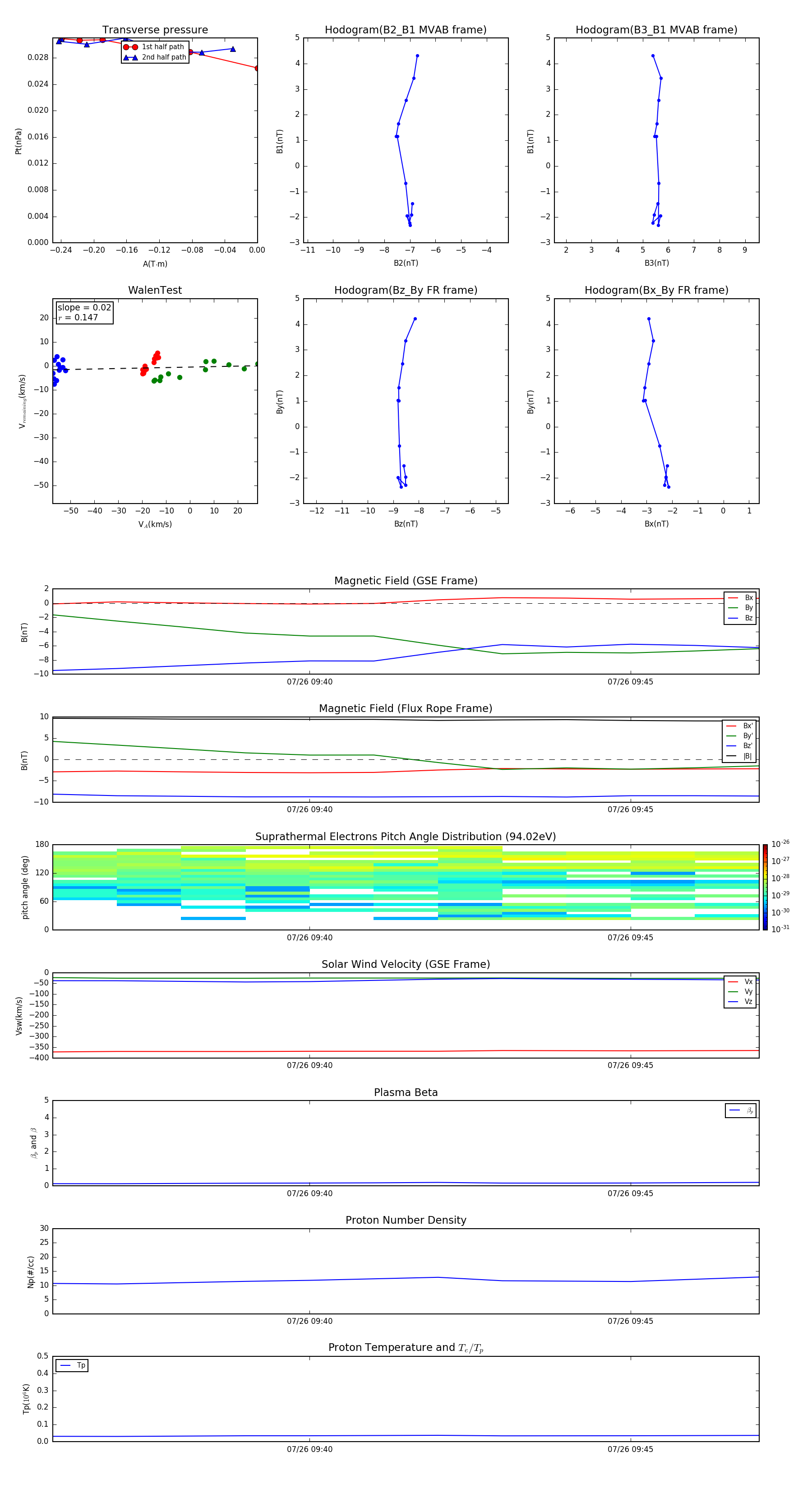Click the "A(T·m)" x-axis label
812x1489 pixels.
[x=155, y=264]
